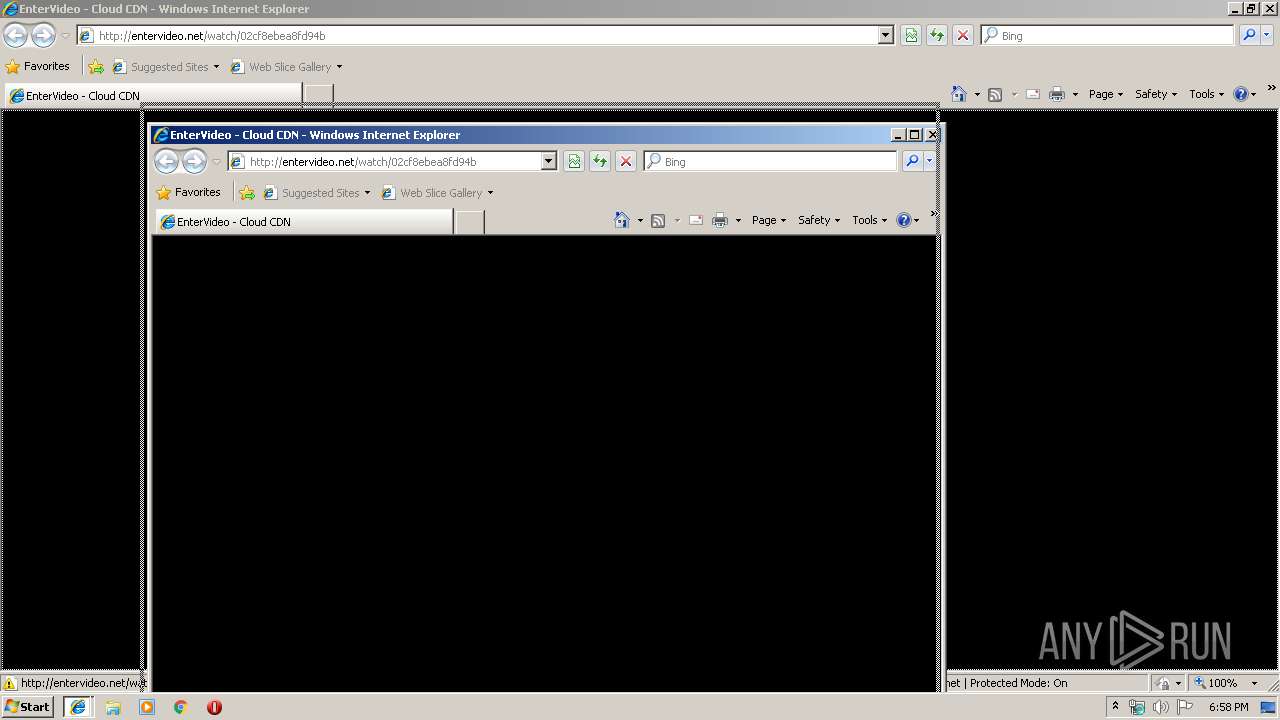The width and height of the screenshot is (1280, 720).
Task: Click Feeds icon in outer IE command bar
Action: tap(995, 94)
